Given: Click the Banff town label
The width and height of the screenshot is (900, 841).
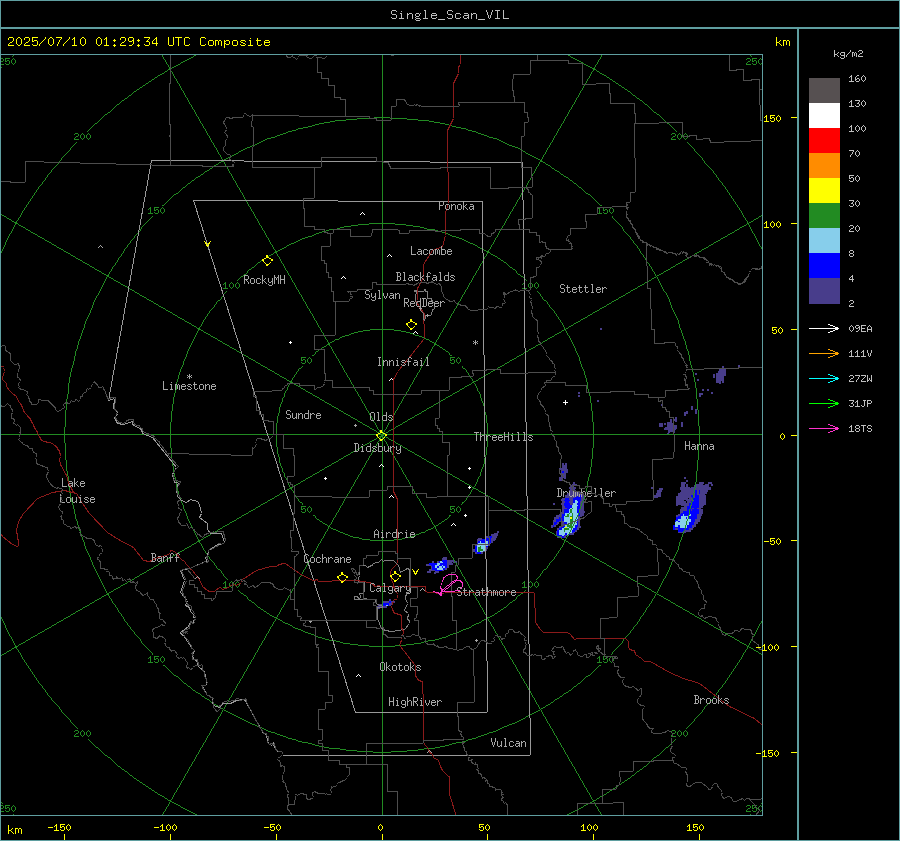Looking at the screenshot, I should point(165,557).
